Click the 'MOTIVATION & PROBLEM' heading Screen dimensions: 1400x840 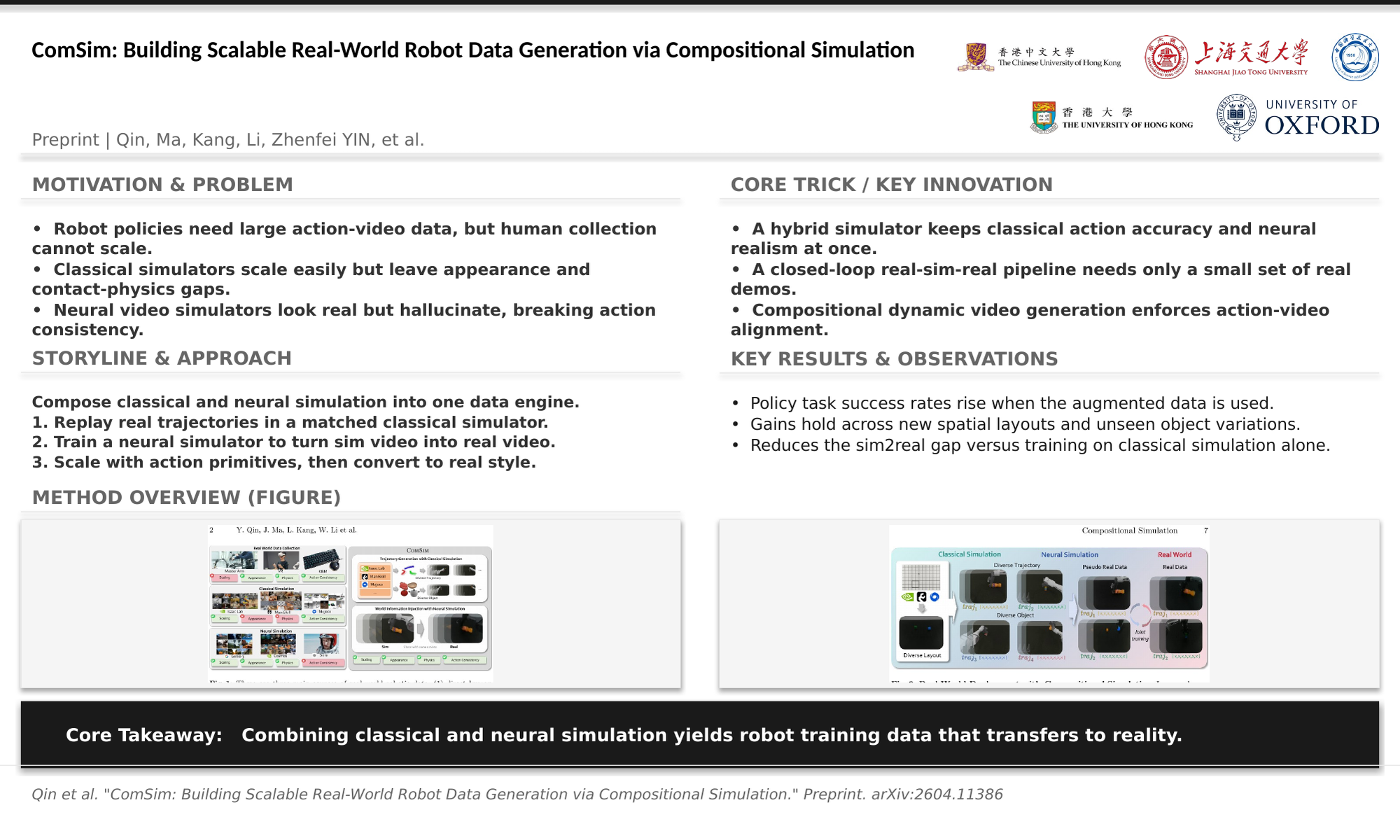pyautogui.click(x=162, y=185)
